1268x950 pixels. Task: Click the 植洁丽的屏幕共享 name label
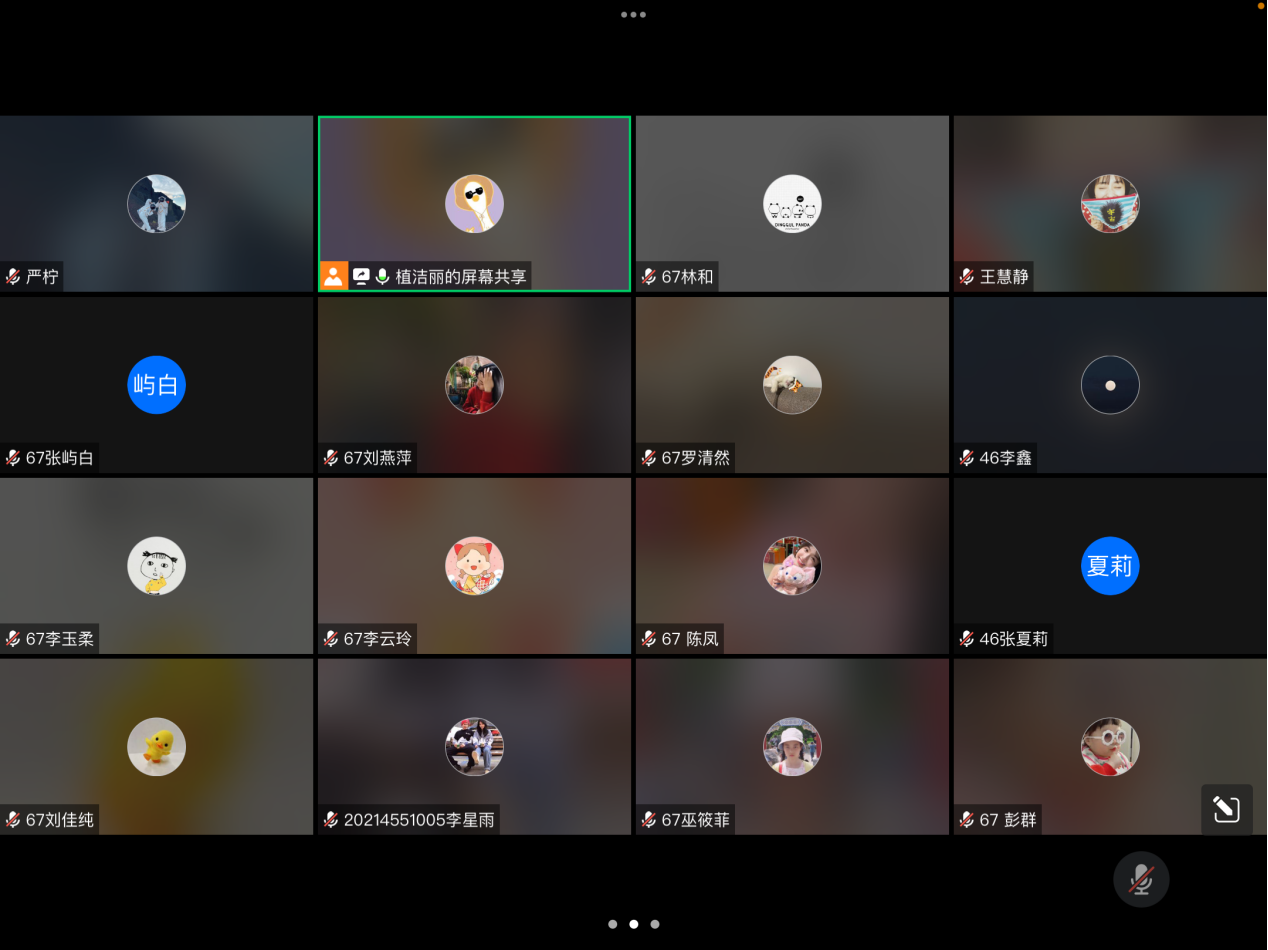[x=460, y=276]
